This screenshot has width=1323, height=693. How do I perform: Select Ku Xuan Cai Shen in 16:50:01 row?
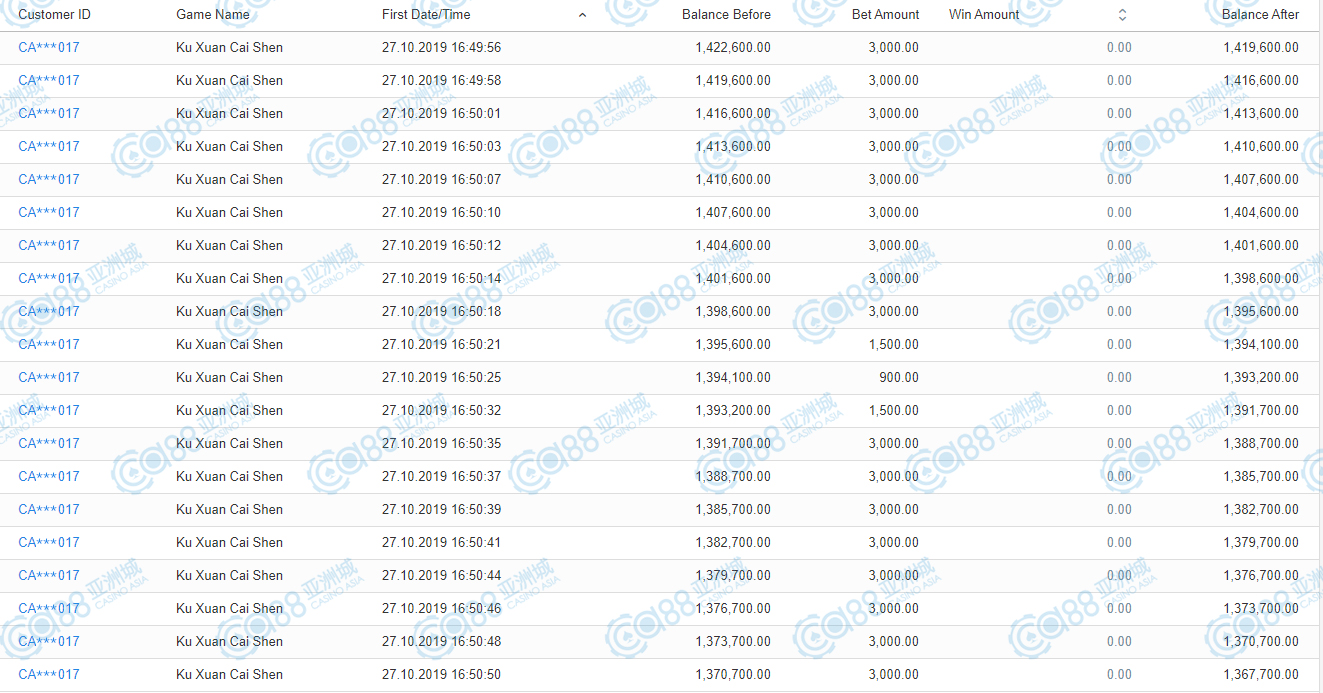click(x=229, y=114)
